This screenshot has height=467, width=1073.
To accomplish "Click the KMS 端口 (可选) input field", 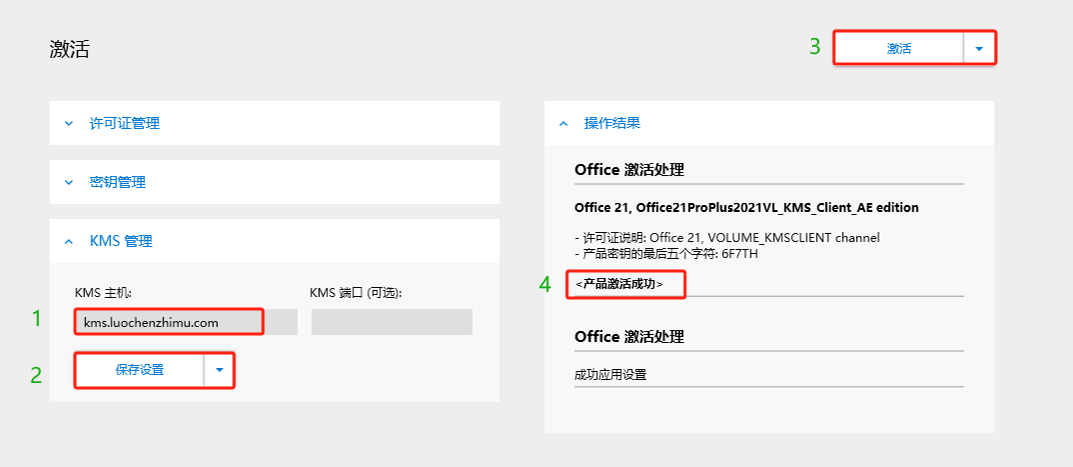I will (x=391, y=322).
